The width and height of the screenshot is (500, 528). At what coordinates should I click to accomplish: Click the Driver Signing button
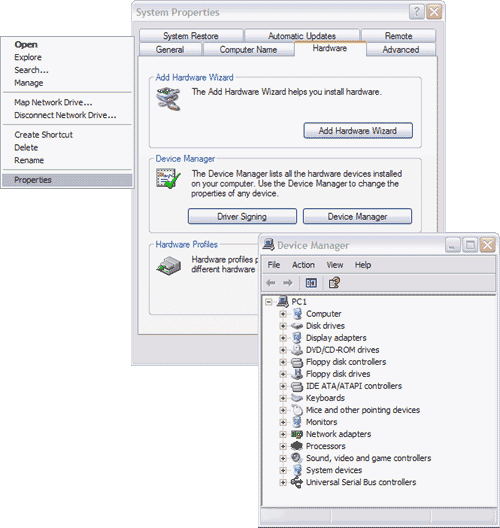pos(242,217)
